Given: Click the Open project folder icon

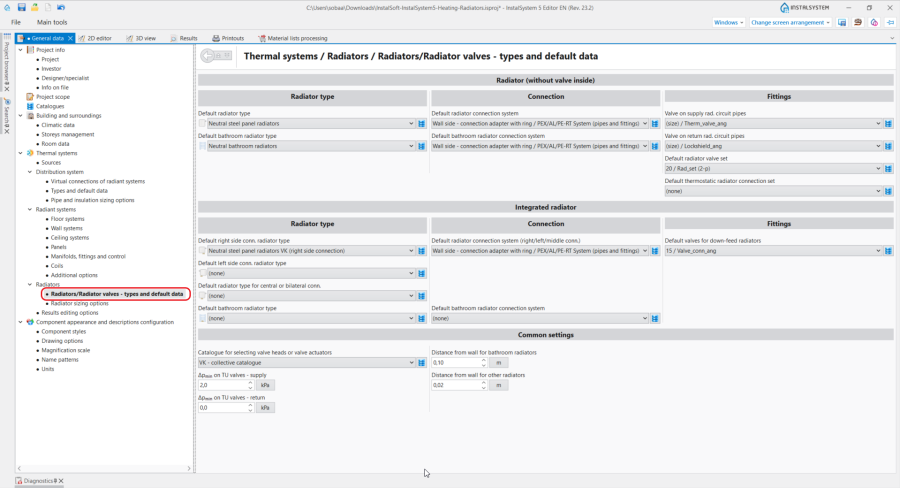Looking at the screenshot, I should pyautogui.click(x=34, y=7).
